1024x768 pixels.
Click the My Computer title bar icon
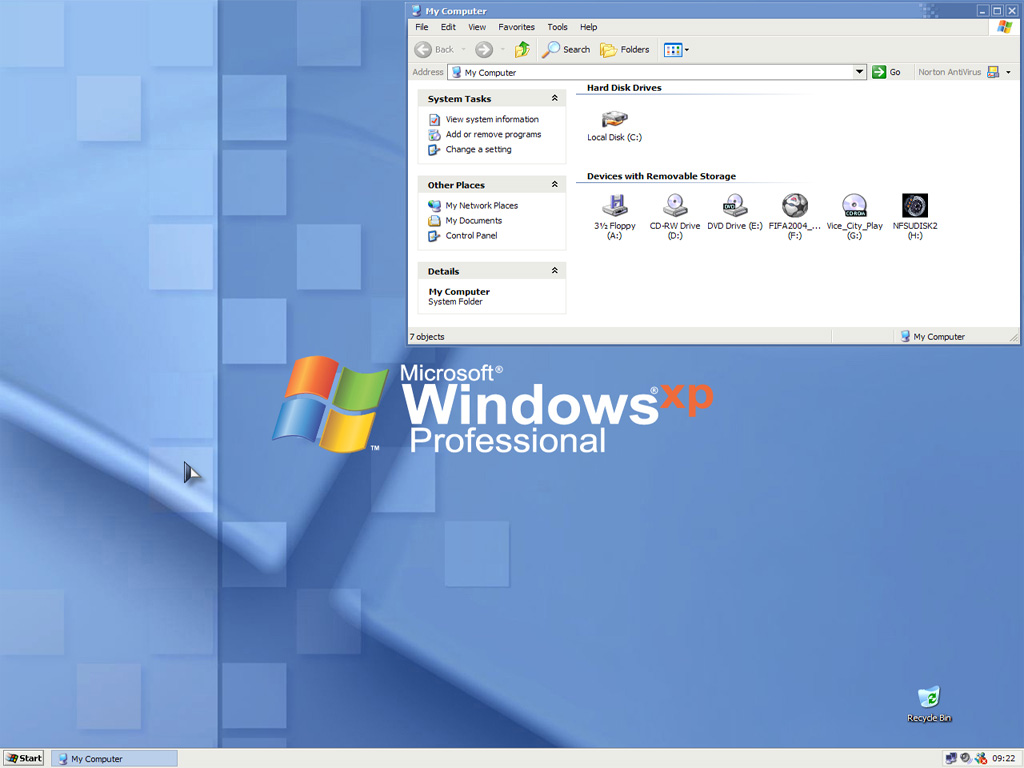click(x=416, y=10)
